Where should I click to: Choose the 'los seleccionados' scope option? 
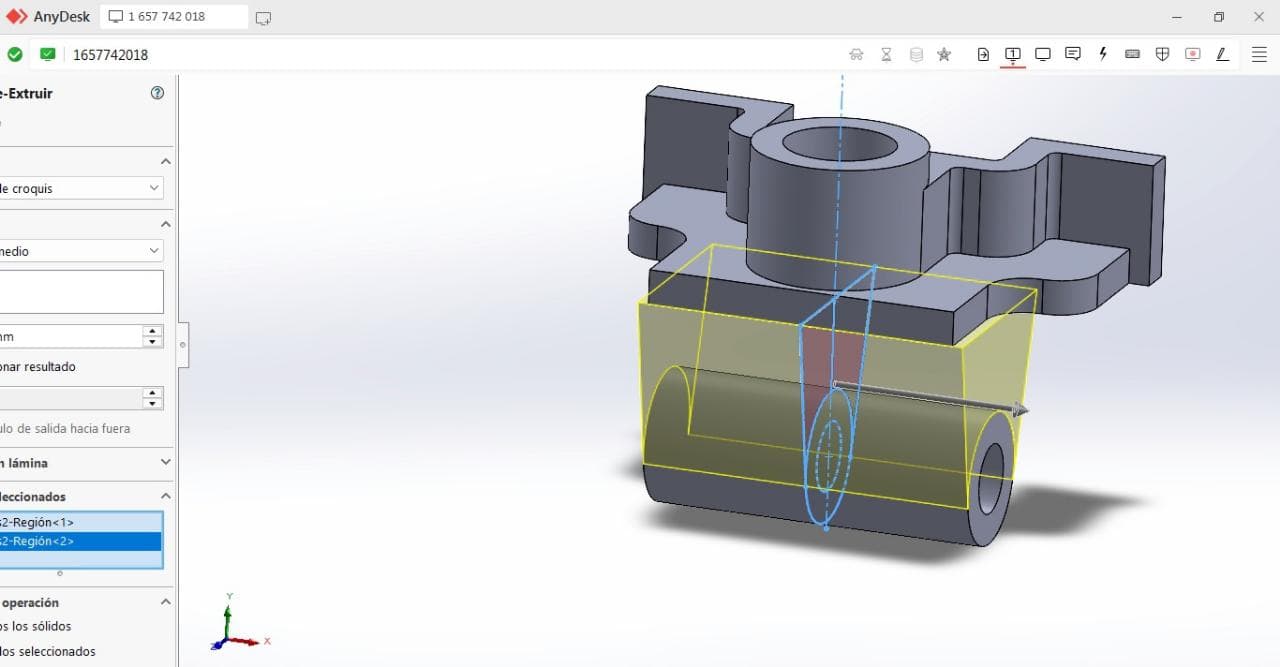pyautogui.click(x=48, y=651)
